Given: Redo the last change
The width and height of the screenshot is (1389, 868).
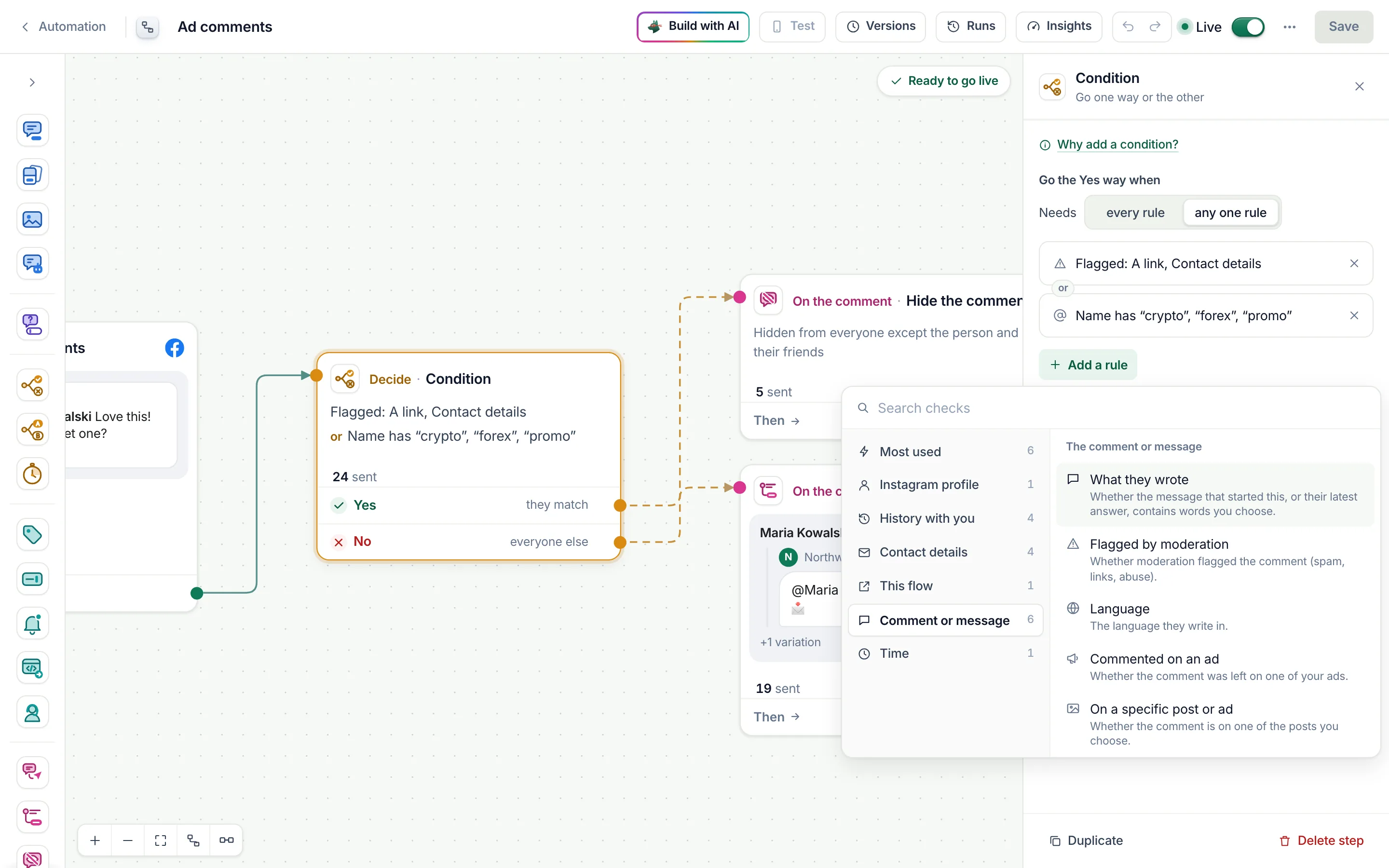Looking at the screenshot, I should (1155, 27).
